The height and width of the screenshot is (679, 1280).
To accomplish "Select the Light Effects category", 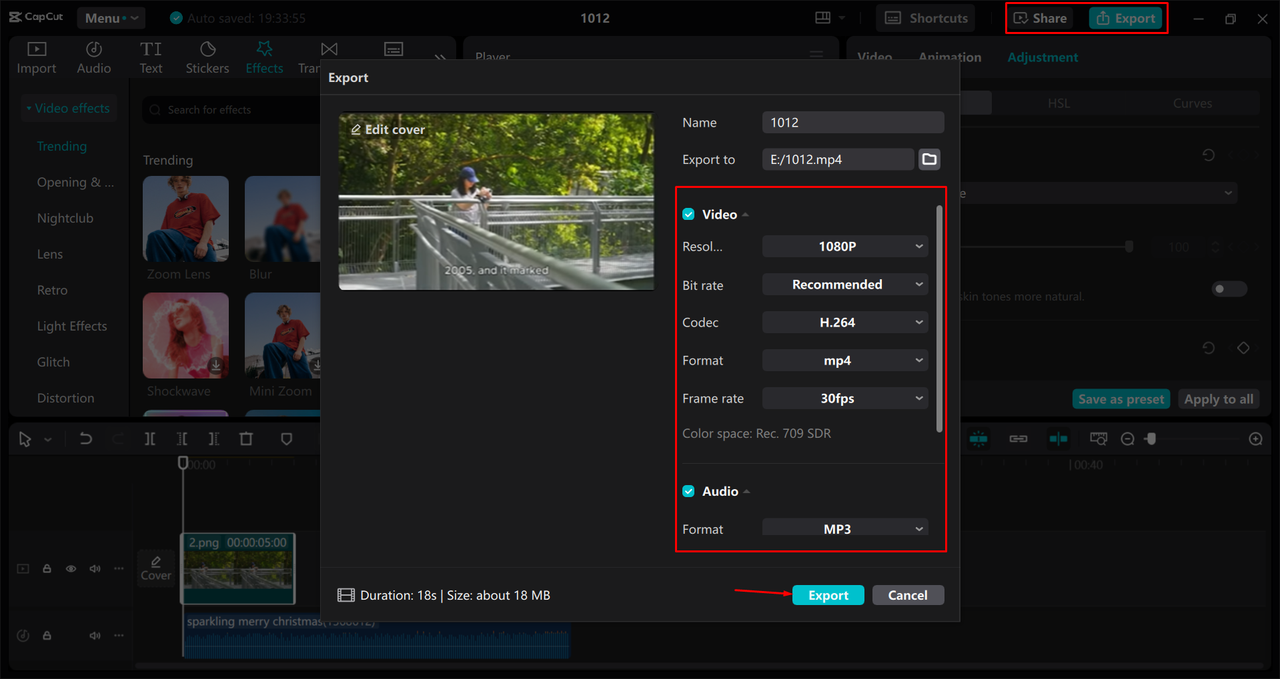I will (72, 326).
